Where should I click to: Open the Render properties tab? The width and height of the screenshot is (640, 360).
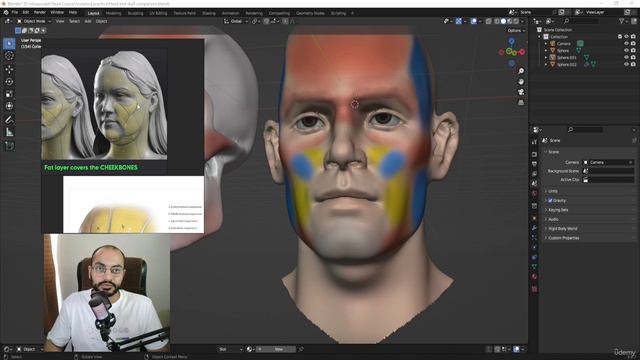click(x=534, y=154)
